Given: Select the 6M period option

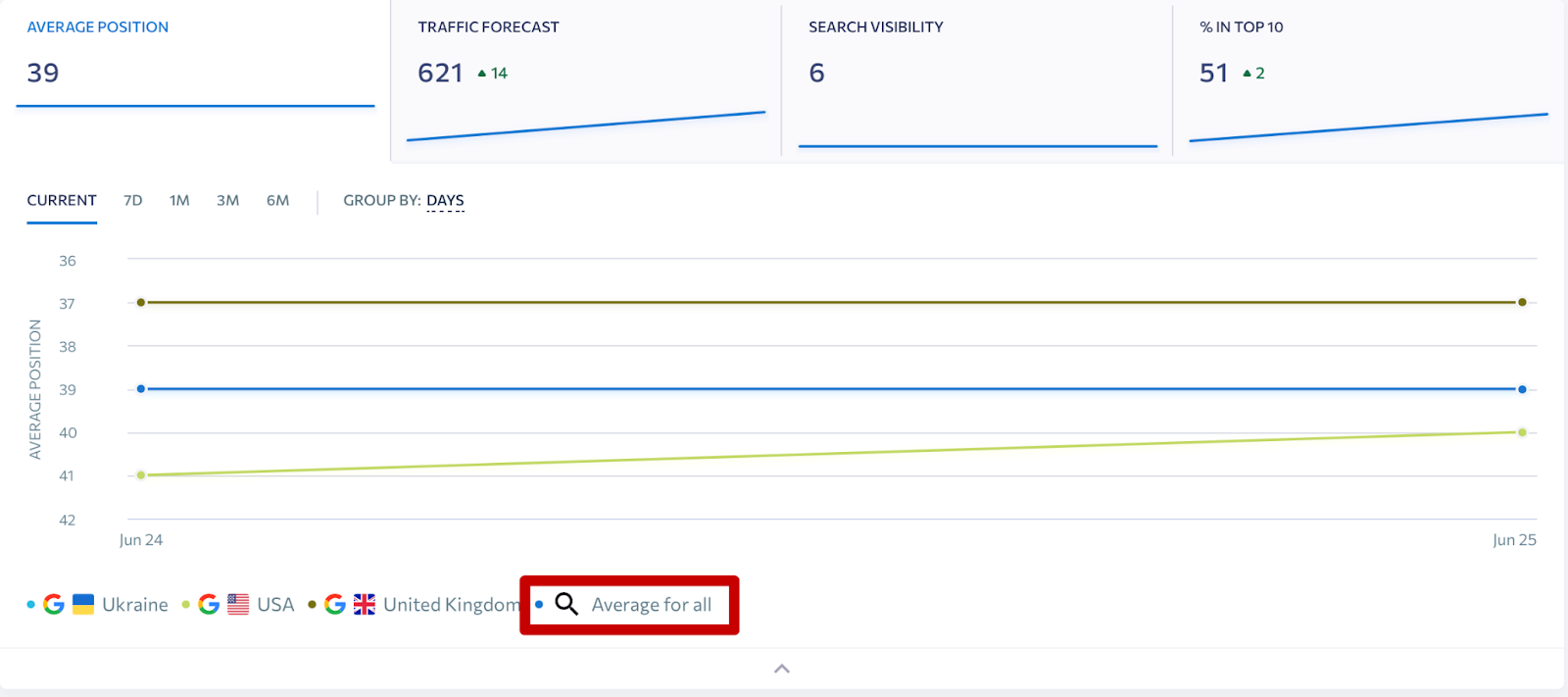Looking at the screenshot, I should [x=278, y=201].
